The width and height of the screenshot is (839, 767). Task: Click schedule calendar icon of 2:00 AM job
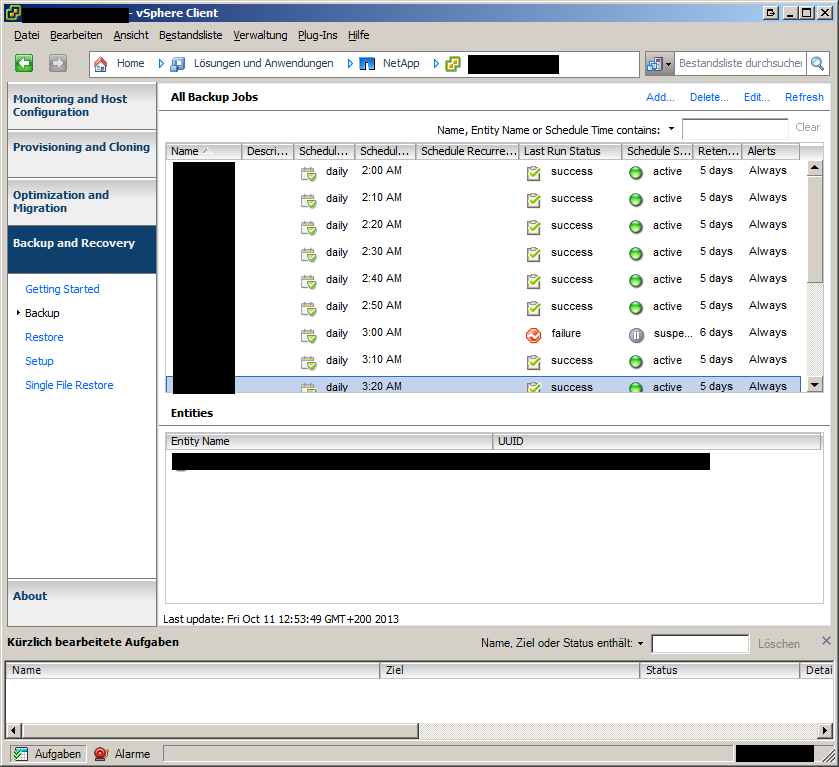point(308,173)
